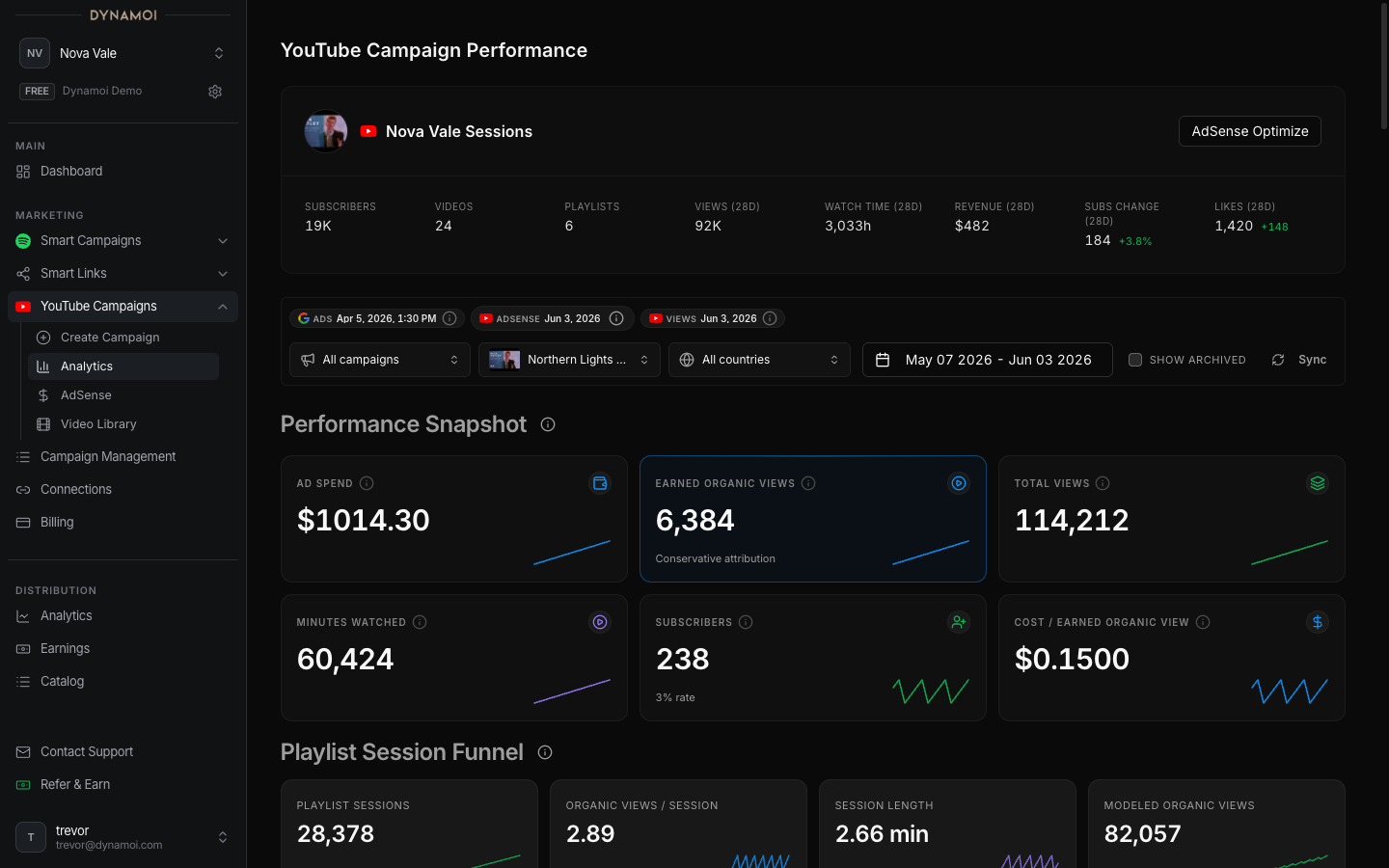This screenshot has height=868, width=1389.
Task: Click the Session Length 2.66 min value
Action: pyautogui.click(x=882, y=834)
